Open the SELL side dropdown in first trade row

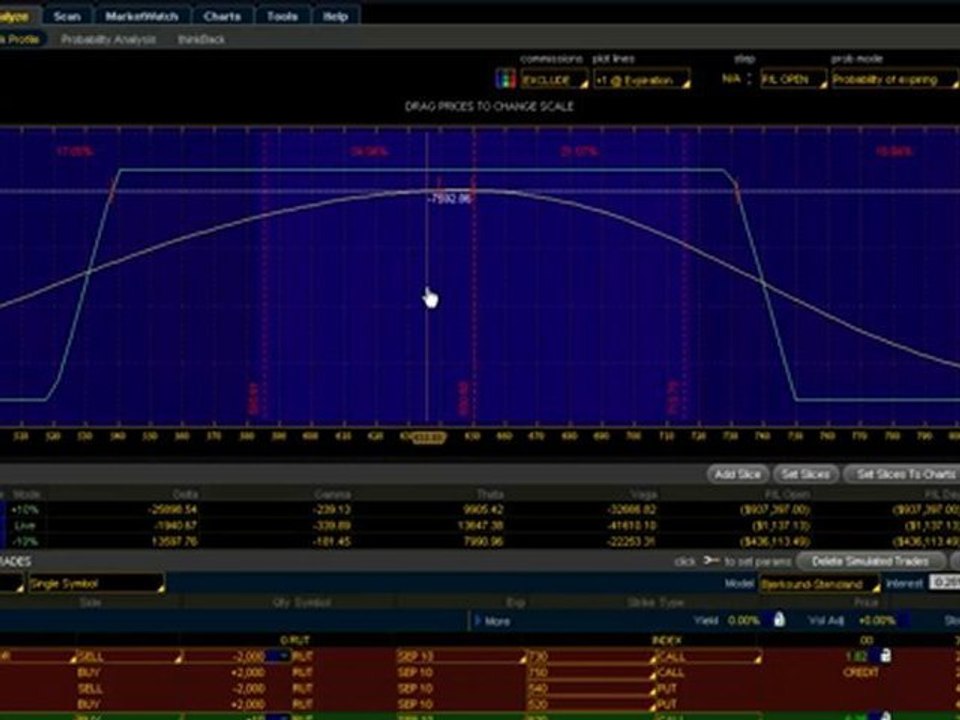(129, 656)
